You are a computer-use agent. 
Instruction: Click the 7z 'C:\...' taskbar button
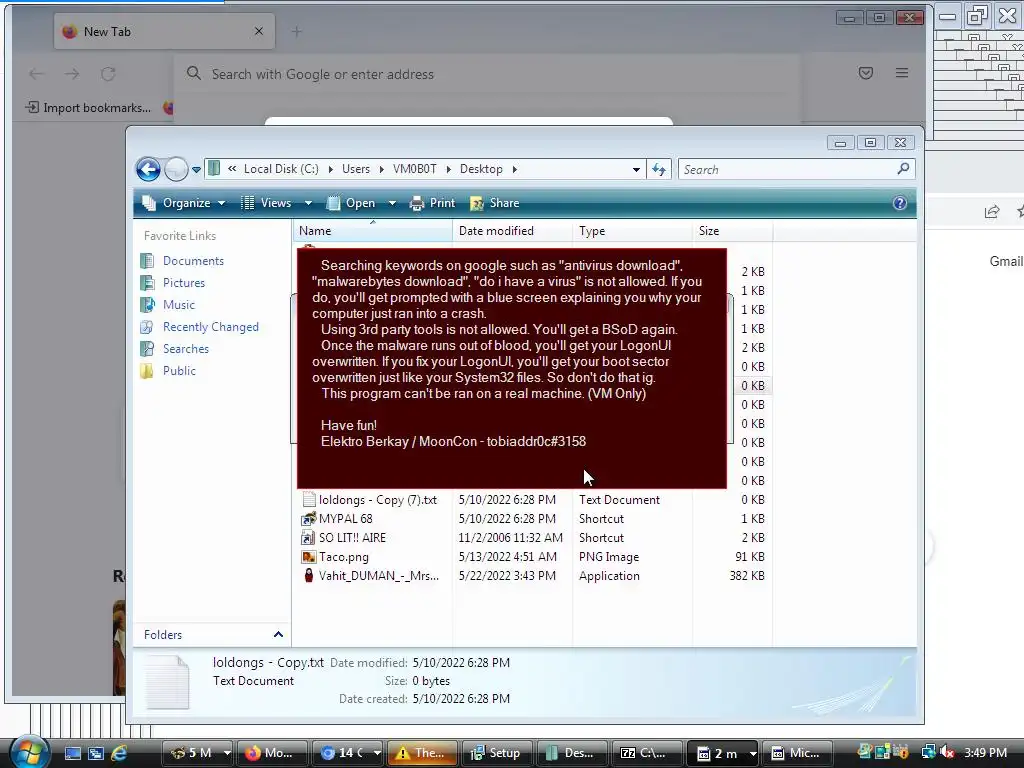[646, 753]
